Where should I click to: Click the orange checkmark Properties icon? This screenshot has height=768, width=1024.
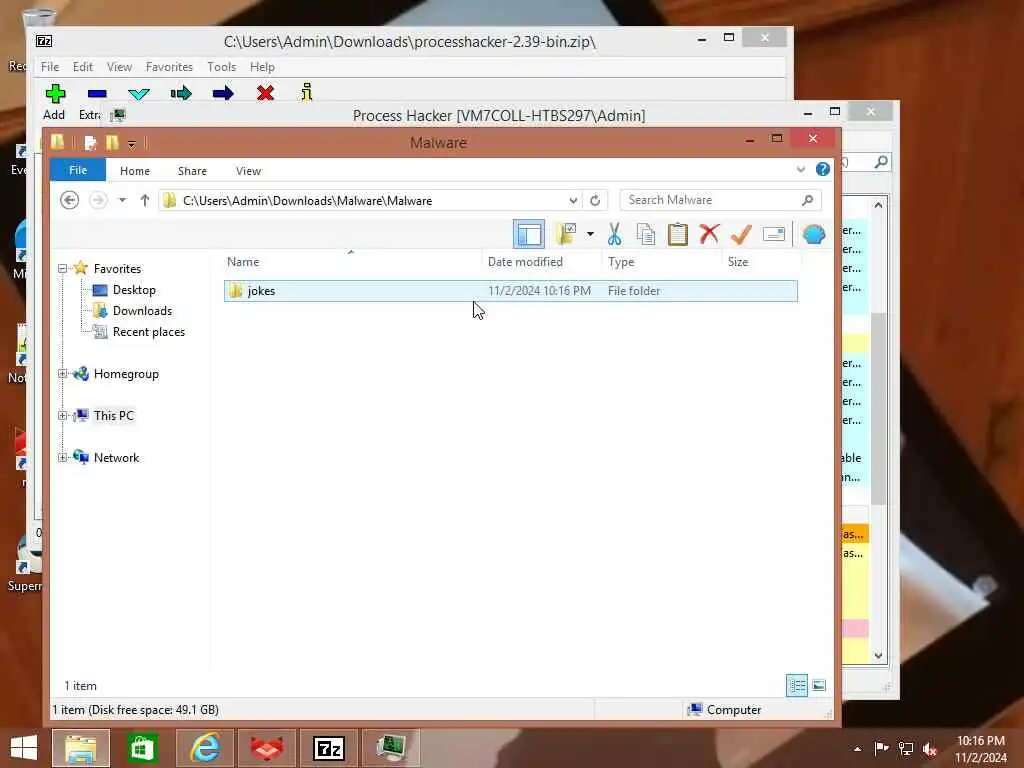[x=741, y=234]
